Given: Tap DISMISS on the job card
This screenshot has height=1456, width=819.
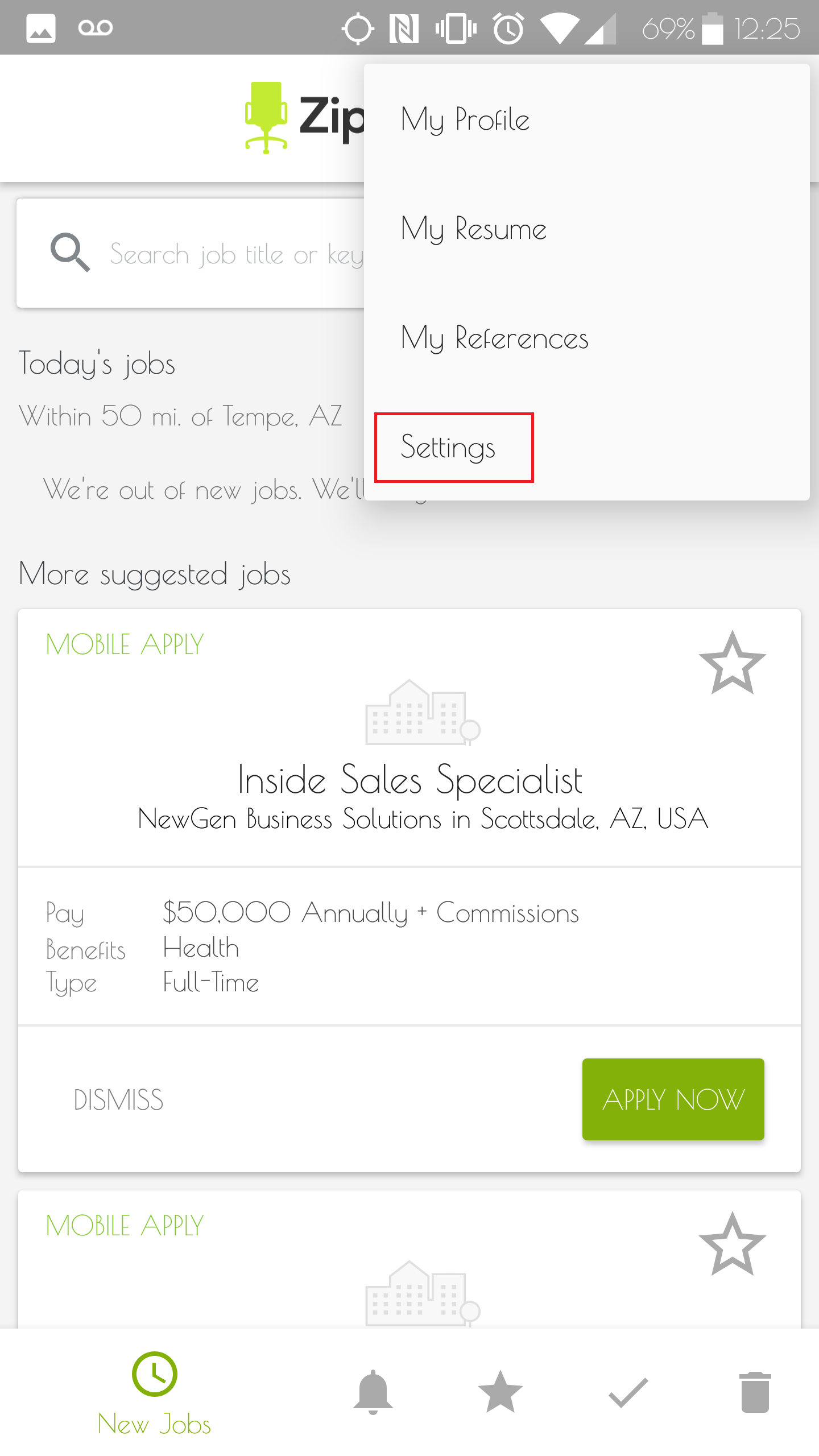Looking at the screenshot, I should pyautogui.click(x=118, y=1099).
